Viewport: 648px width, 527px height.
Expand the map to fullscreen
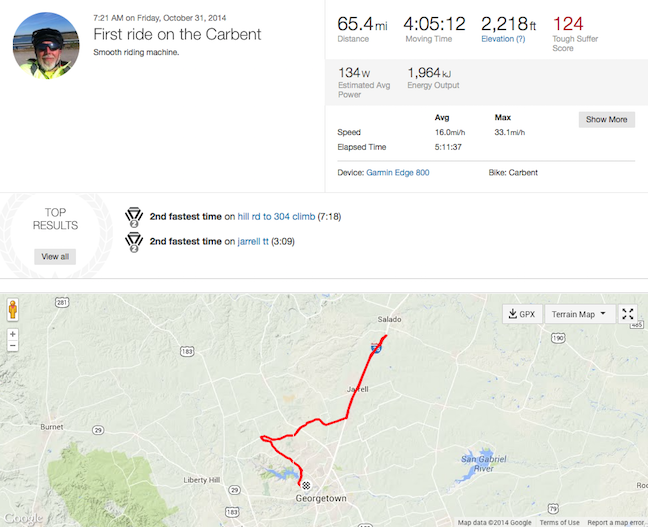627,314
